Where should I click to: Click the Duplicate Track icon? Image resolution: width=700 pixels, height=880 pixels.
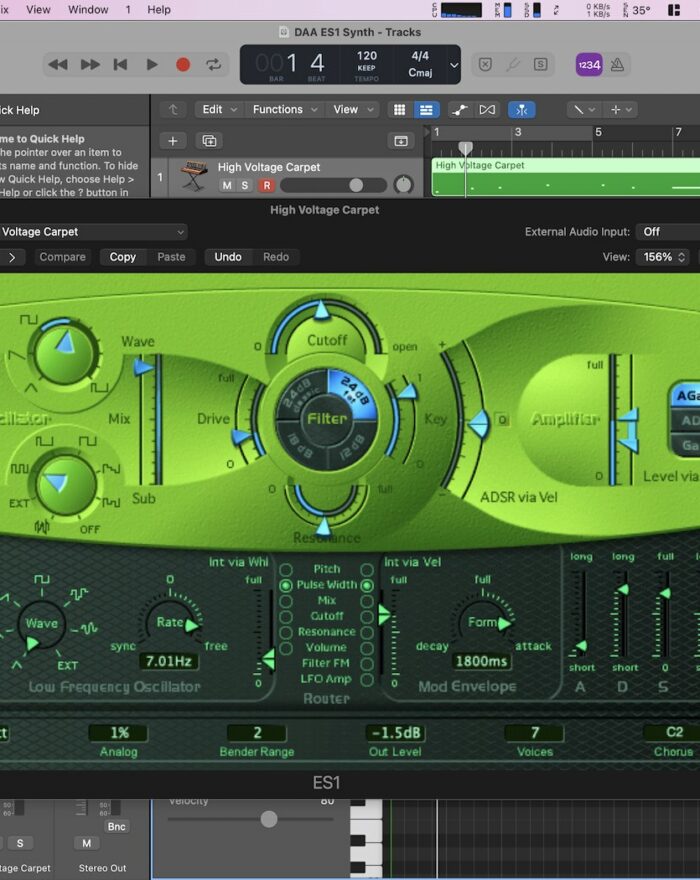209,141
